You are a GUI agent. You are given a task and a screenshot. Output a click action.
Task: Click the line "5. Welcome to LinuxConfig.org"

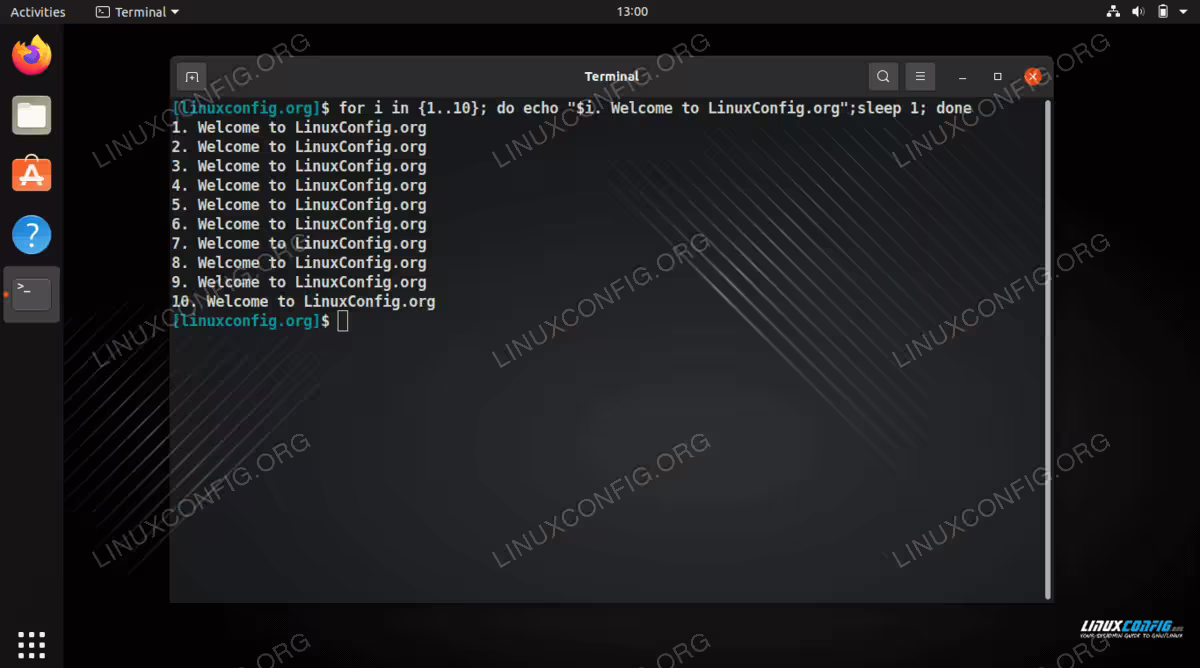(299, 205)
